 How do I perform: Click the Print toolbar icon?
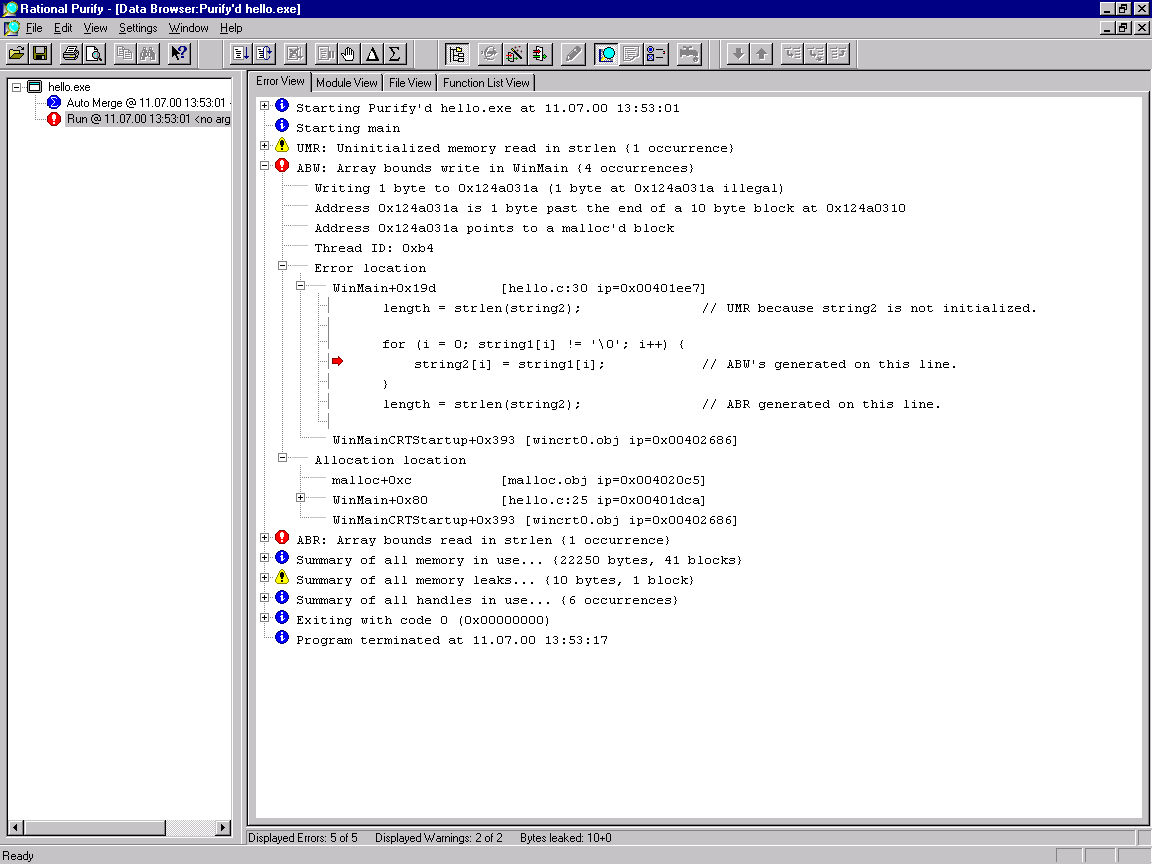pyautogui.click(x=71, y=54)
